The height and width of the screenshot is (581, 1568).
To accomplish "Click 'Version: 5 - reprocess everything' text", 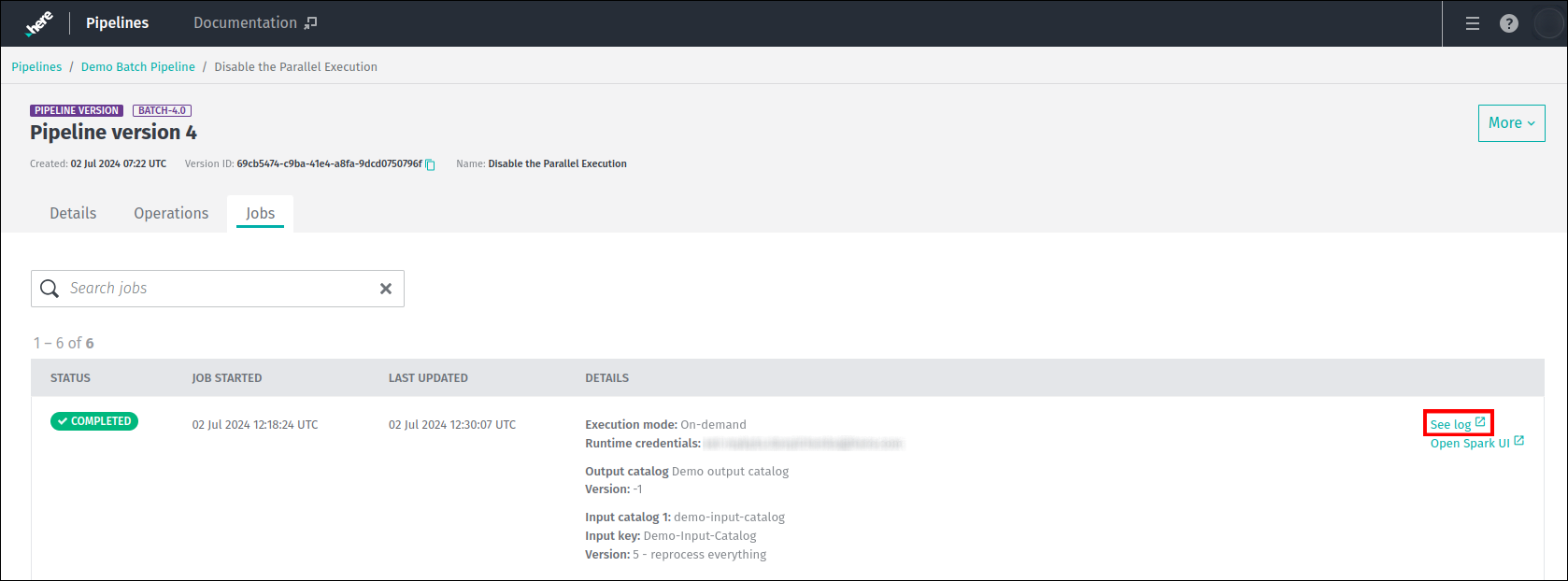I will tap(676, 555).
